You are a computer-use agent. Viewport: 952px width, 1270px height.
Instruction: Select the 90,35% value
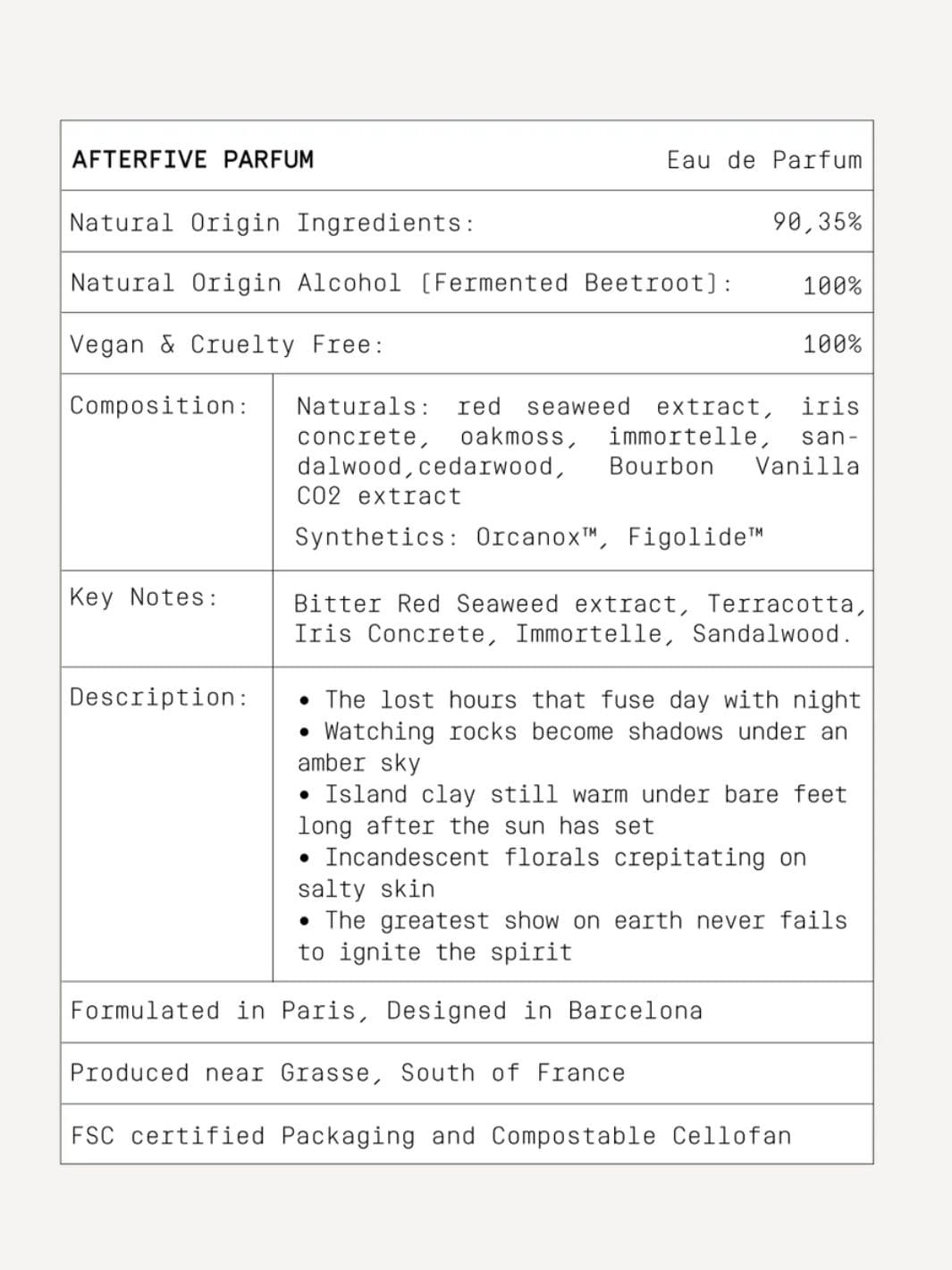coord(817,222)
